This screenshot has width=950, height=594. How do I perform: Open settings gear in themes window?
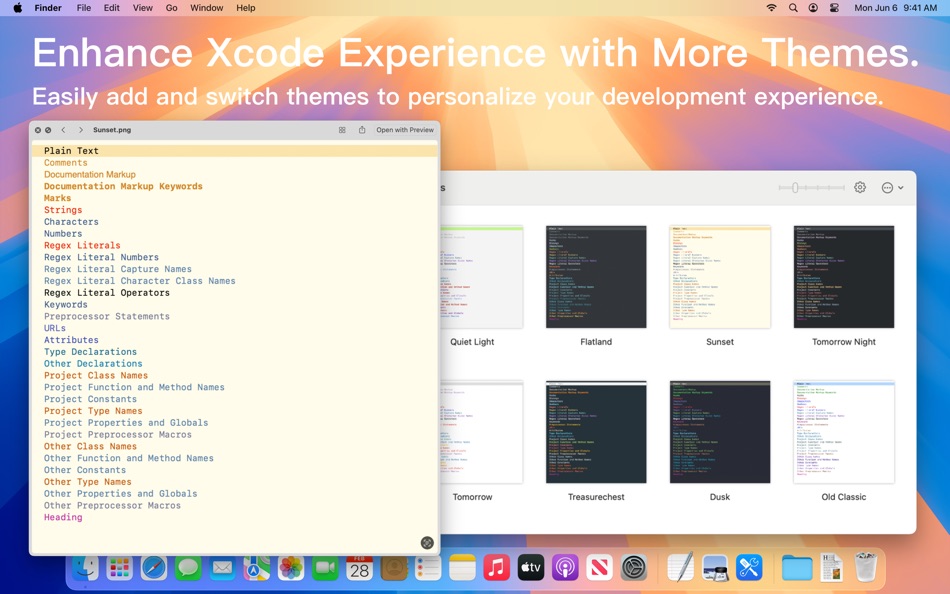click(860, 187)
